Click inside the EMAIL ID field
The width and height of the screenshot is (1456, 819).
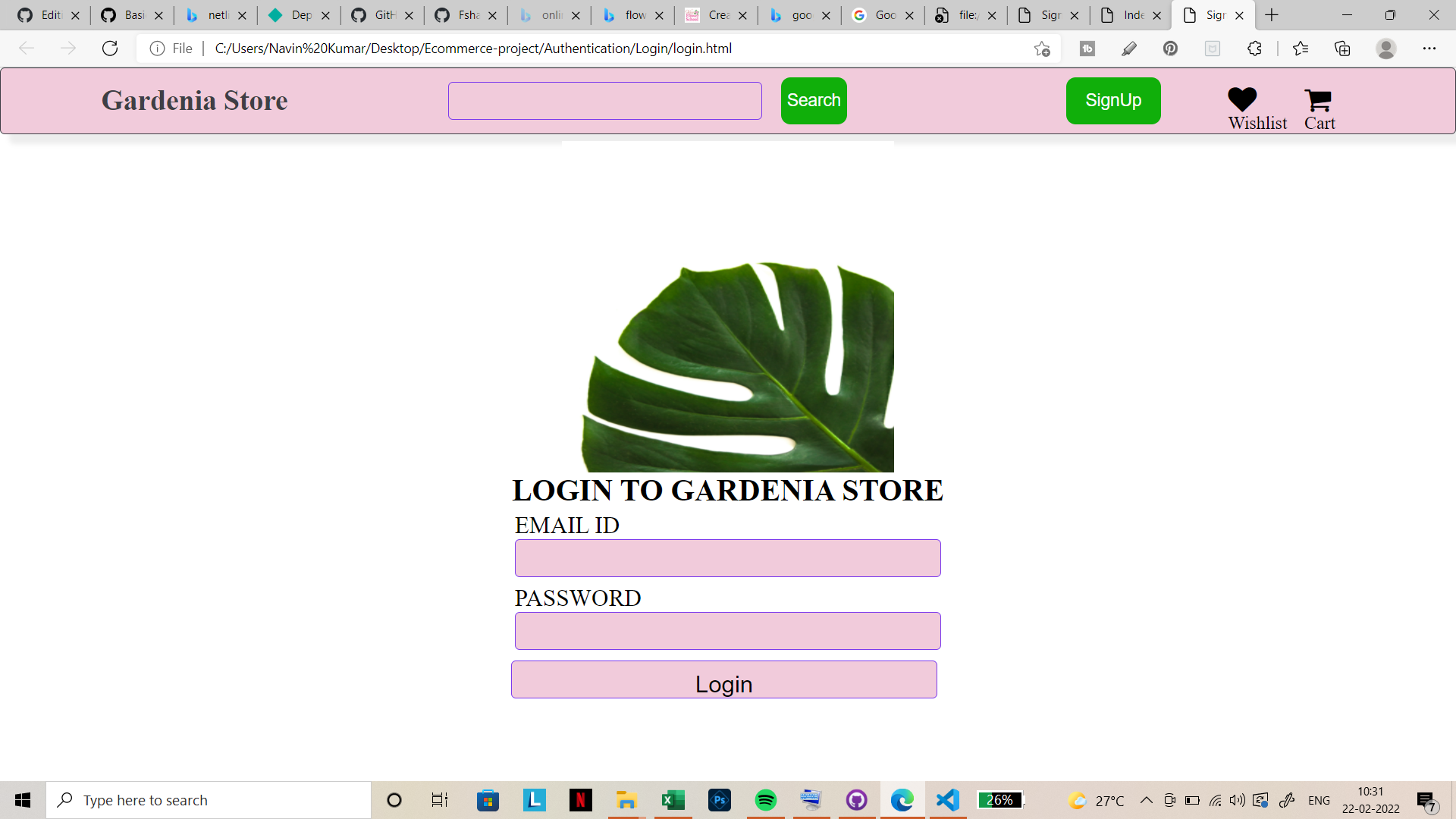pos(726,558)
